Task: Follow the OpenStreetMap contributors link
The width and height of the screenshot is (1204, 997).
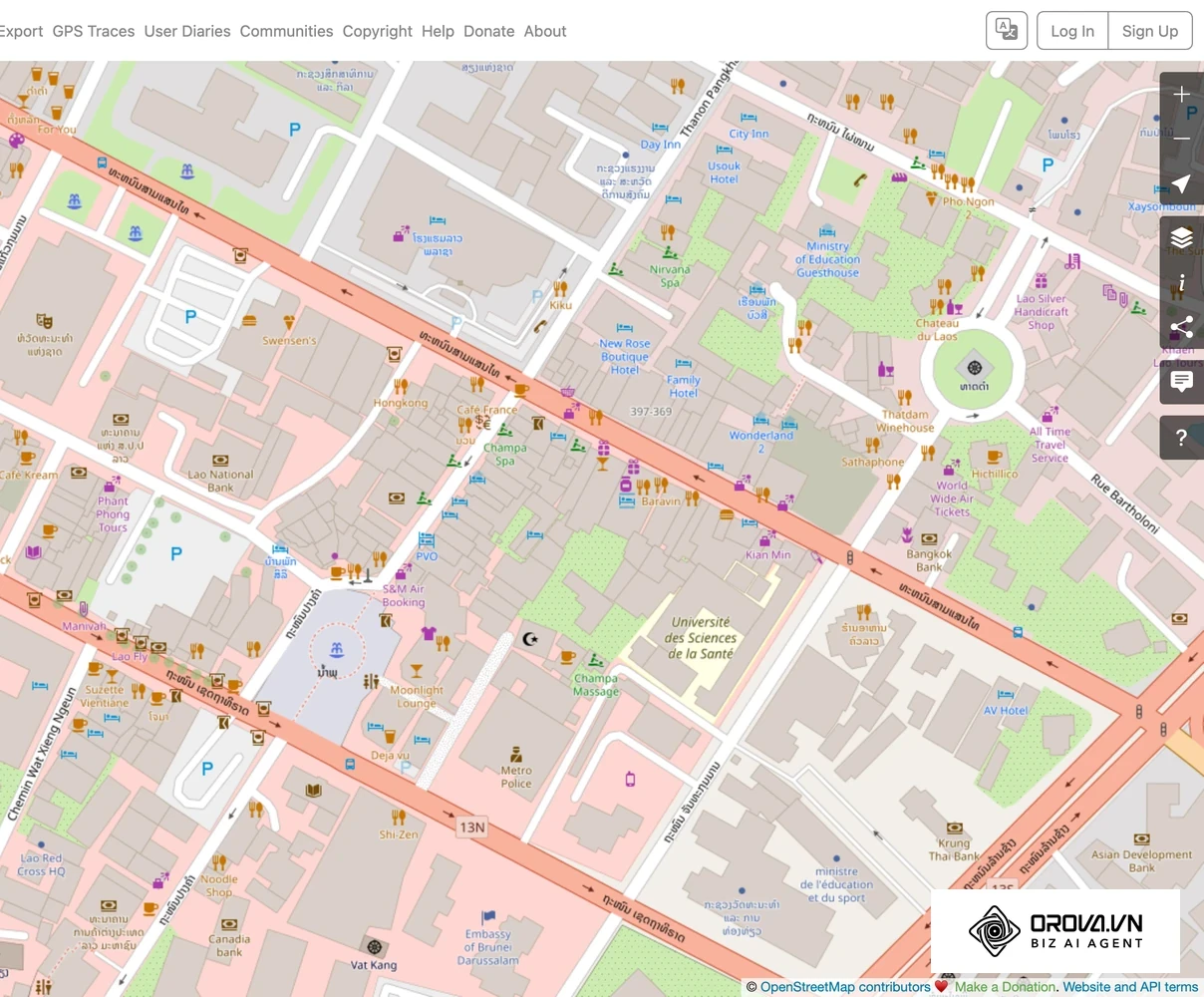Action: 845,987
